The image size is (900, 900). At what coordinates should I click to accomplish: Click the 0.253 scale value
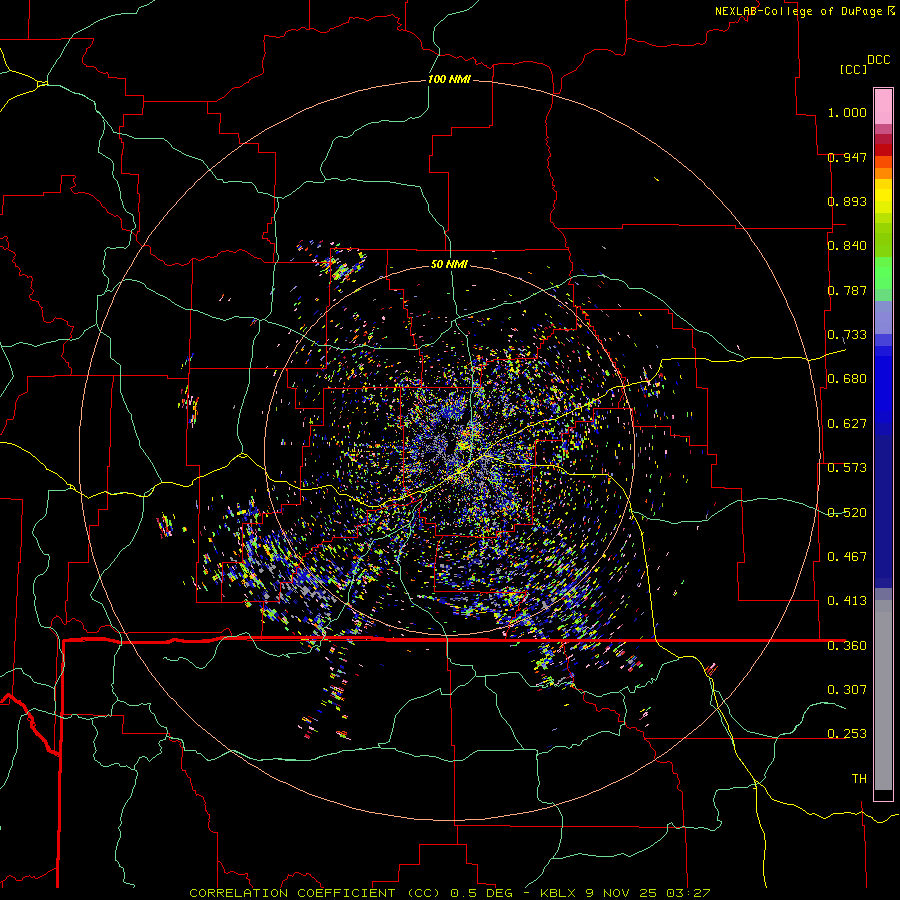[x=847, y=734]
